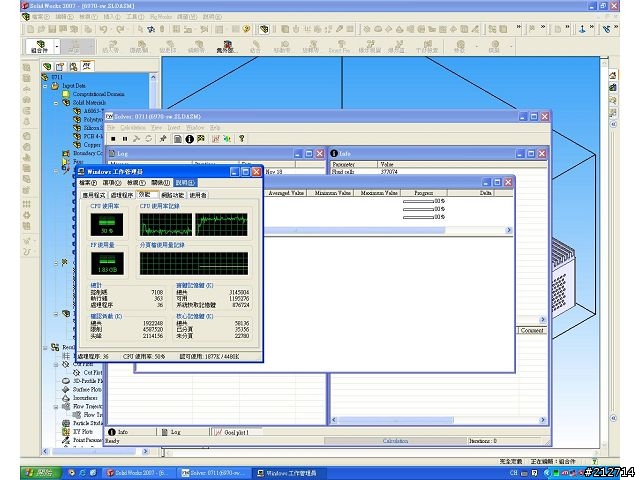Click the checkered flag goal icon in Solver toolbar
The height and width of the screenshot is (480, 640).
201,139
